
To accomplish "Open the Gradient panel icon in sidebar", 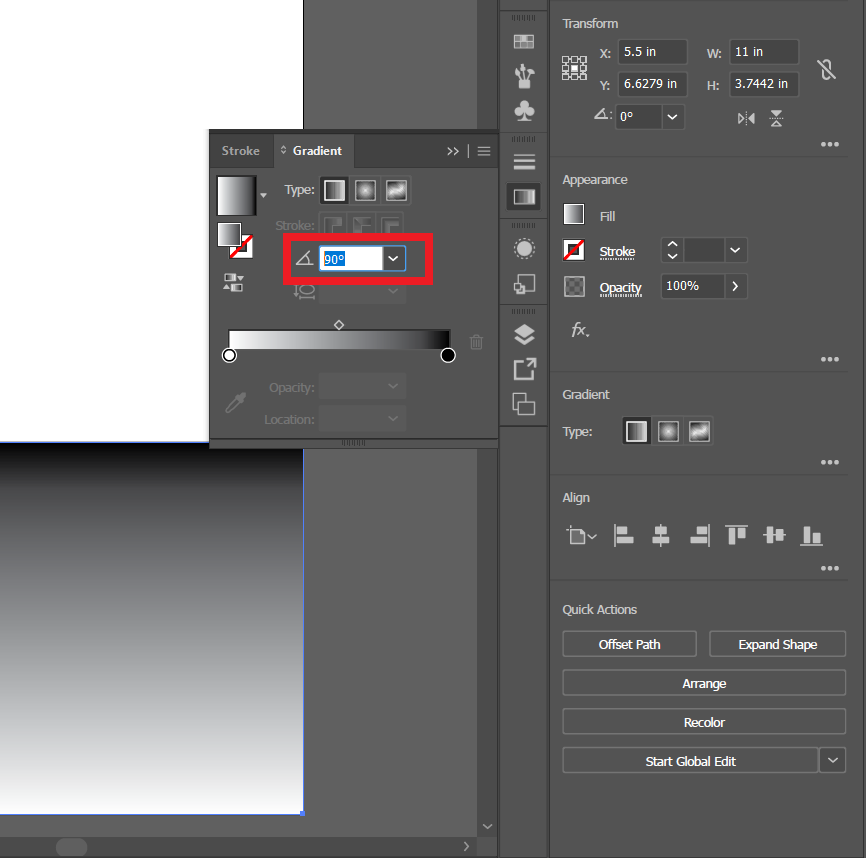I will point(524,196).
